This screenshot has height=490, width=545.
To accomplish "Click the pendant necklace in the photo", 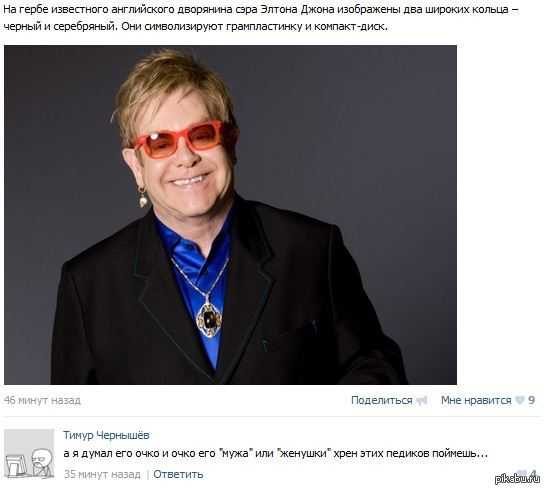I will [208, 319].
